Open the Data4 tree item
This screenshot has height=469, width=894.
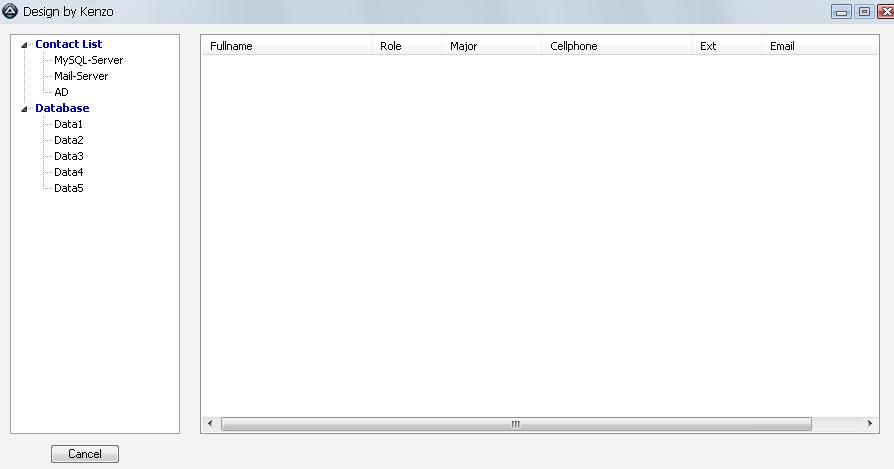pos(68,172)
